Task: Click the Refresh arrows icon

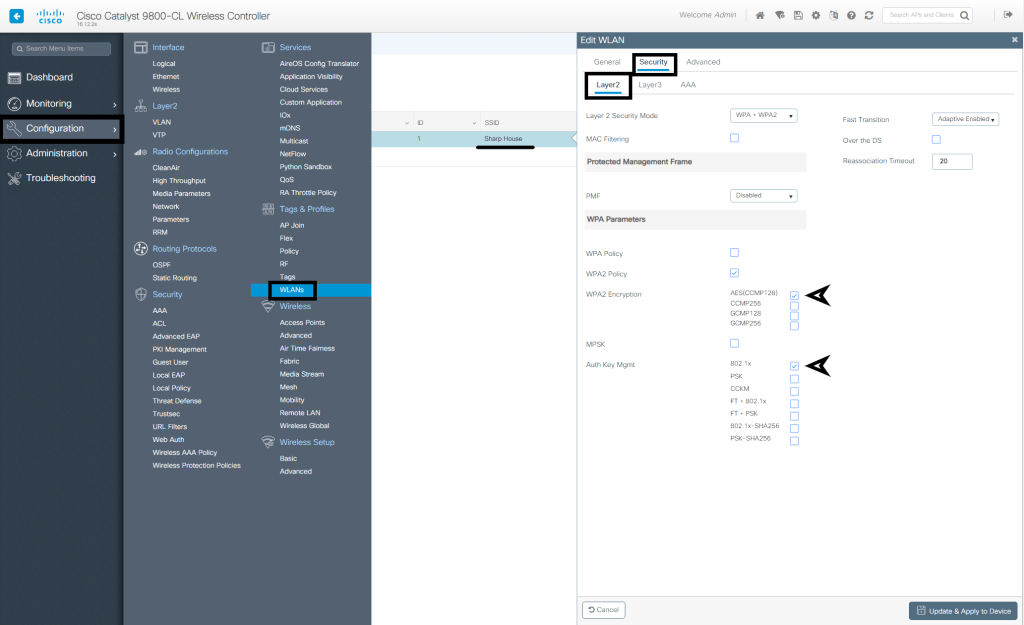Action: 869,16
